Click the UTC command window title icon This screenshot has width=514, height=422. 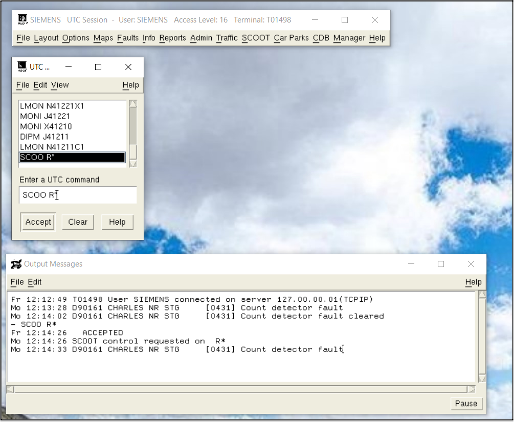(22, 67)
